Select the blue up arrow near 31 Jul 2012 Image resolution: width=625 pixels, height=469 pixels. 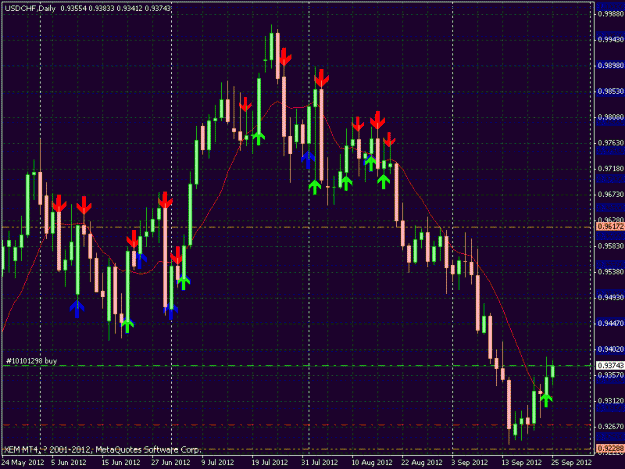pos(308,160)
